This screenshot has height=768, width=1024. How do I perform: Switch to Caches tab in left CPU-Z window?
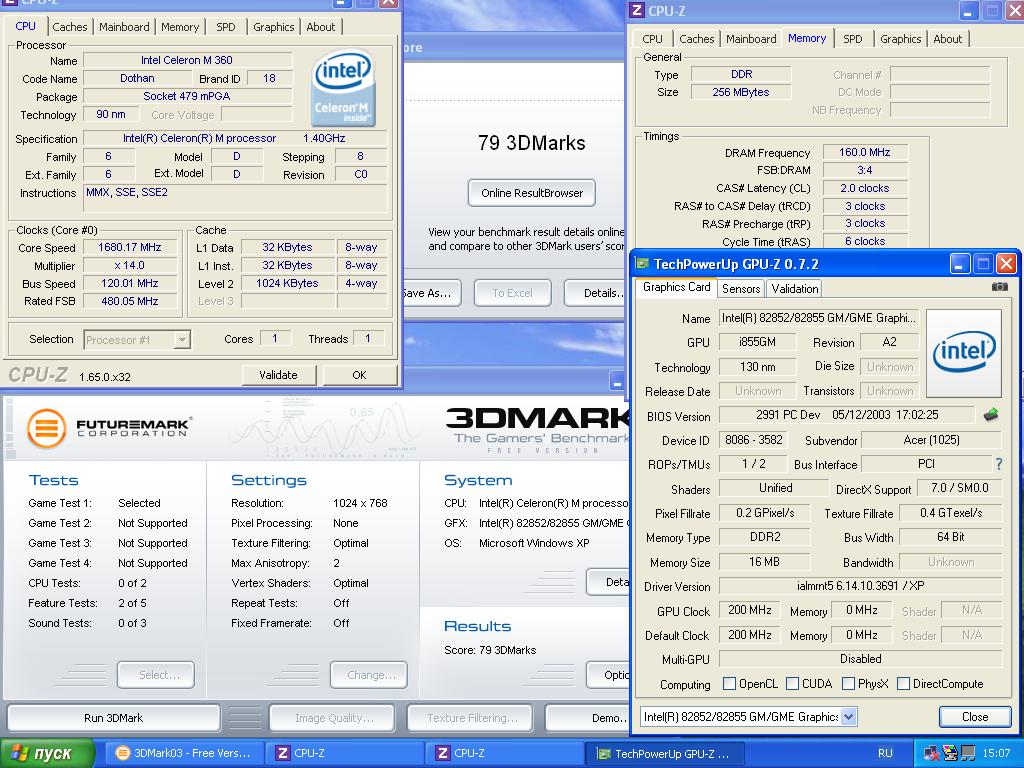(x=69, y=27)
